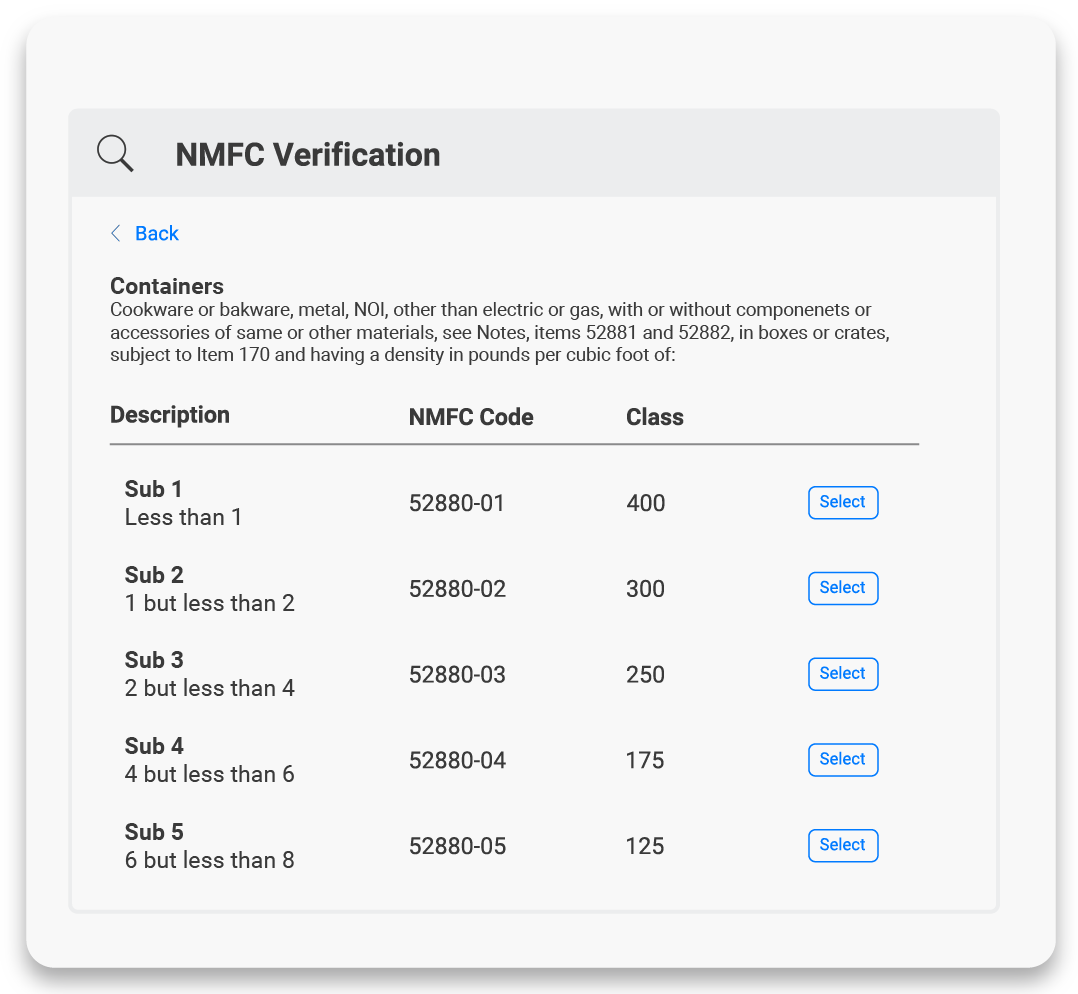This screenshot has width=1078, height=994.
Task: Click the 'Less than 1' description
Action: (x=183, y=517)
